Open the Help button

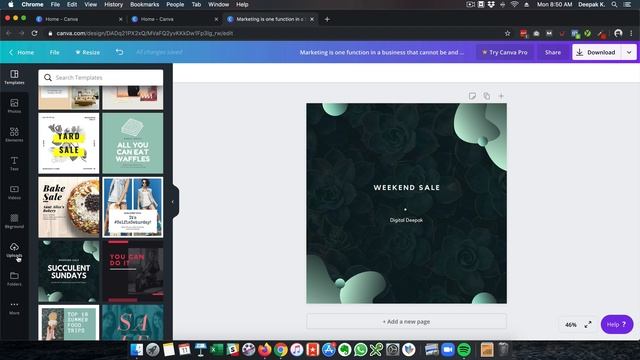pos(617,324)
